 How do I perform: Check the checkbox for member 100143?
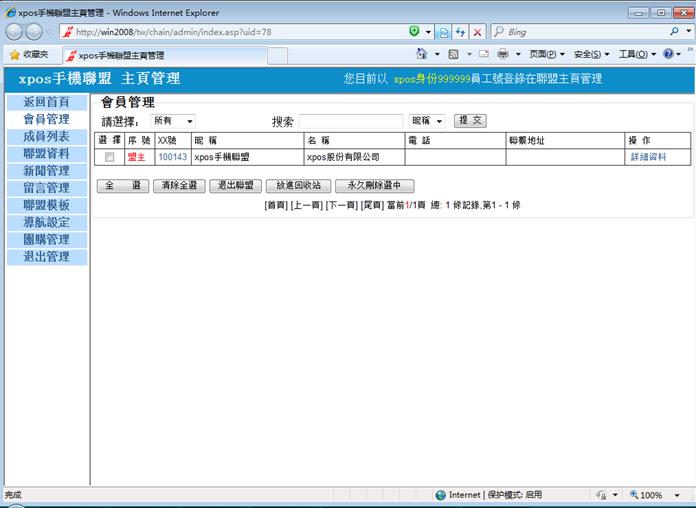[x=109, y=157]
